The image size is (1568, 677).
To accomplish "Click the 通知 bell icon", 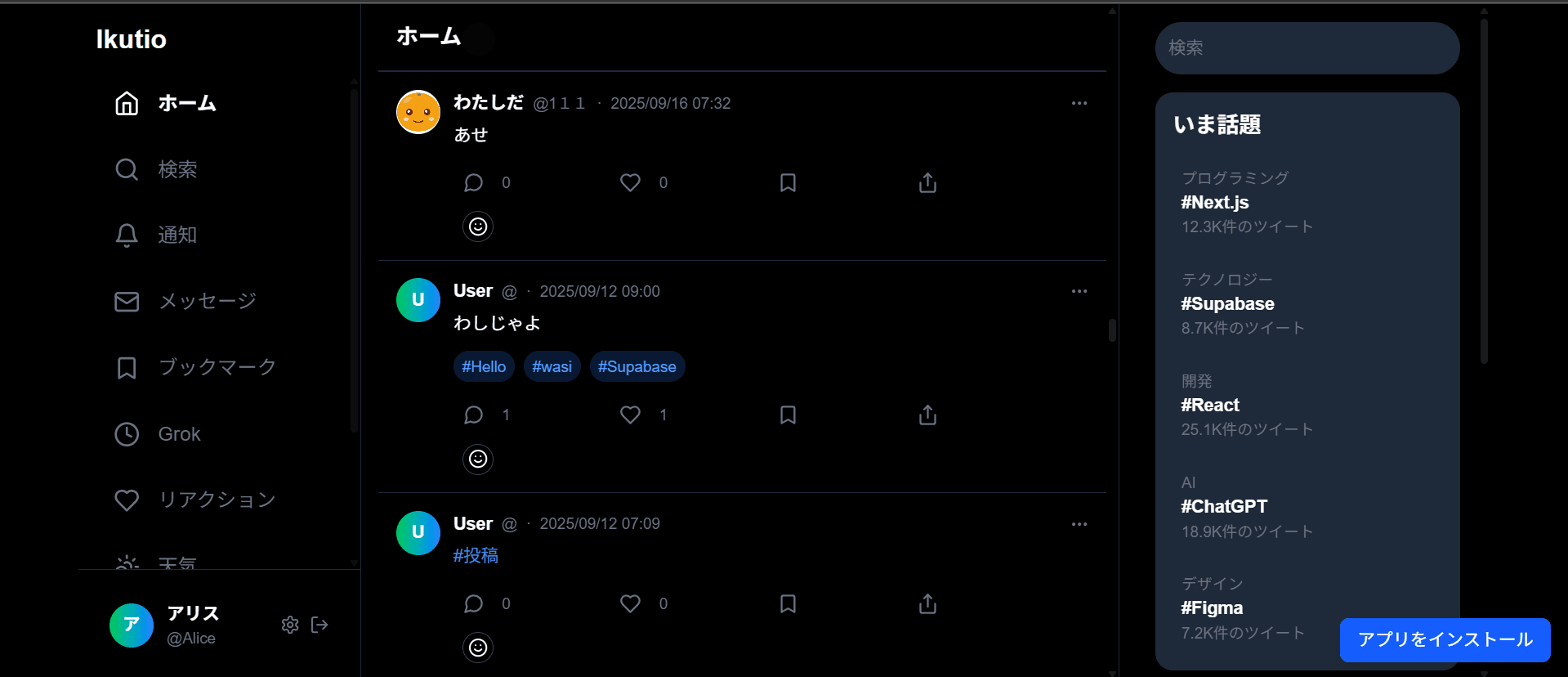I will tap(127, 235).
